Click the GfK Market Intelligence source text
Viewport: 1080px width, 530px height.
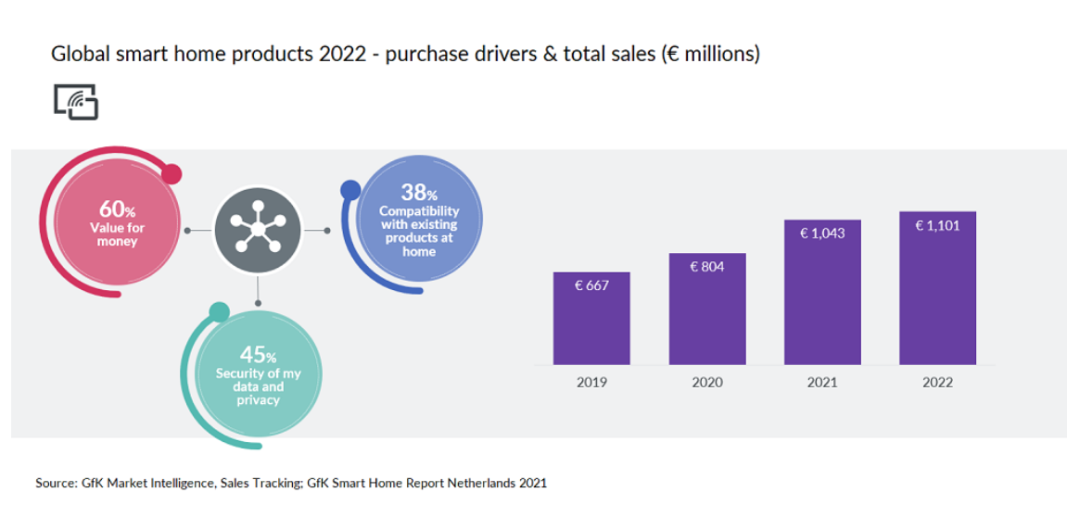pyautogui.click(x=291, y=483)
